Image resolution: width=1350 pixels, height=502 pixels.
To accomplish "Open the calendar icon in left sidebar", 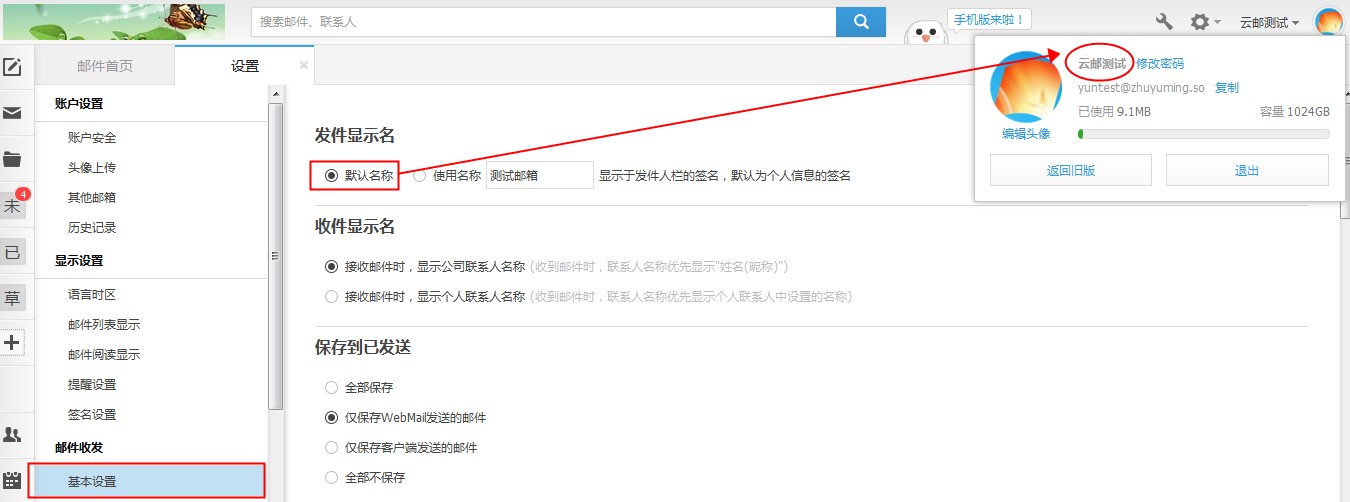I will tap(12, 479).
